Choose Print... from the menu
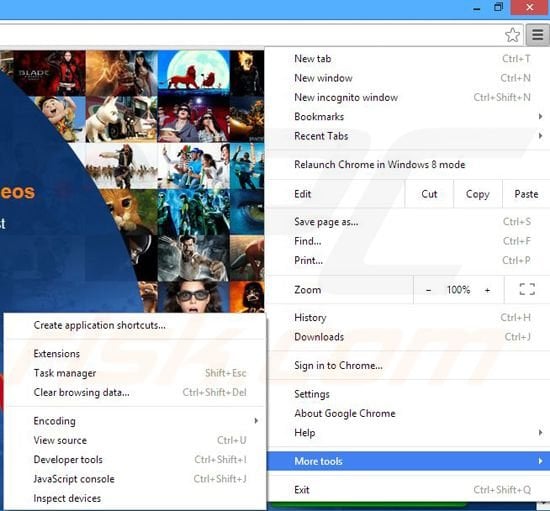This screenshot has height=511, width=550. click(x=408, y=260)
